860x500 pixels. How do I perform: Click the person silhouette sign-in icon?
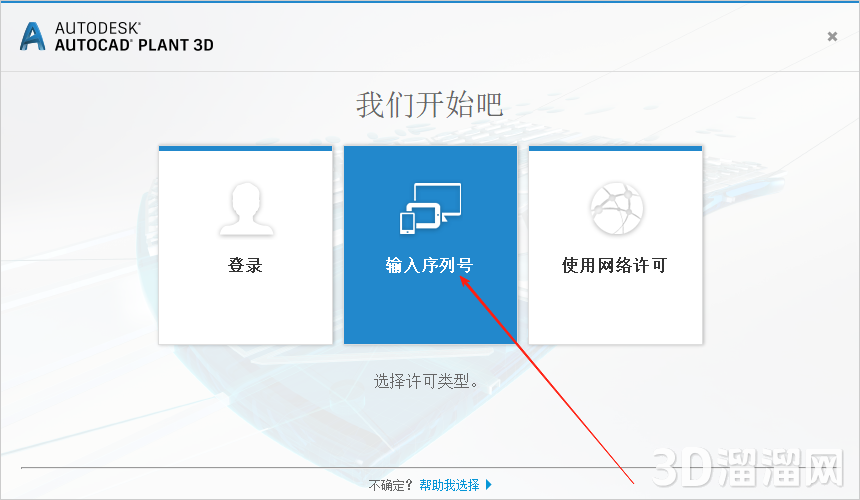[246, 209]
